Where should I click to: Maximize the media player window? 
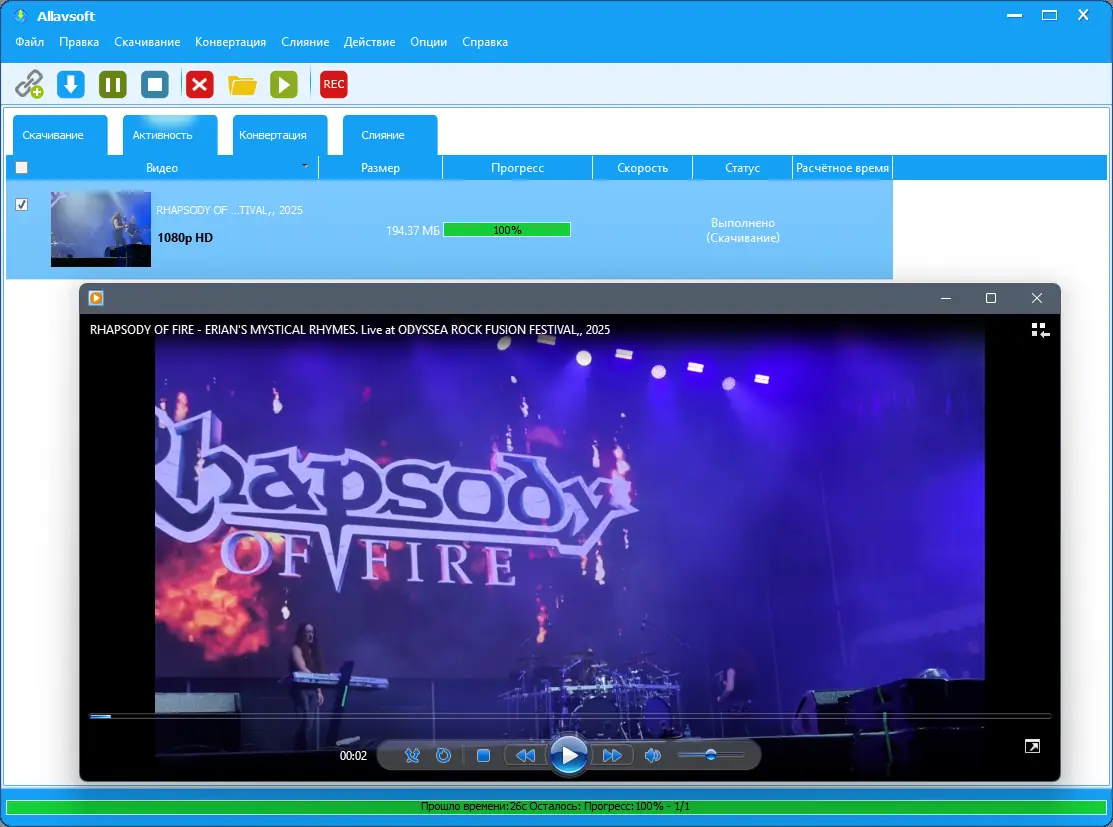[x=991, y=298]
